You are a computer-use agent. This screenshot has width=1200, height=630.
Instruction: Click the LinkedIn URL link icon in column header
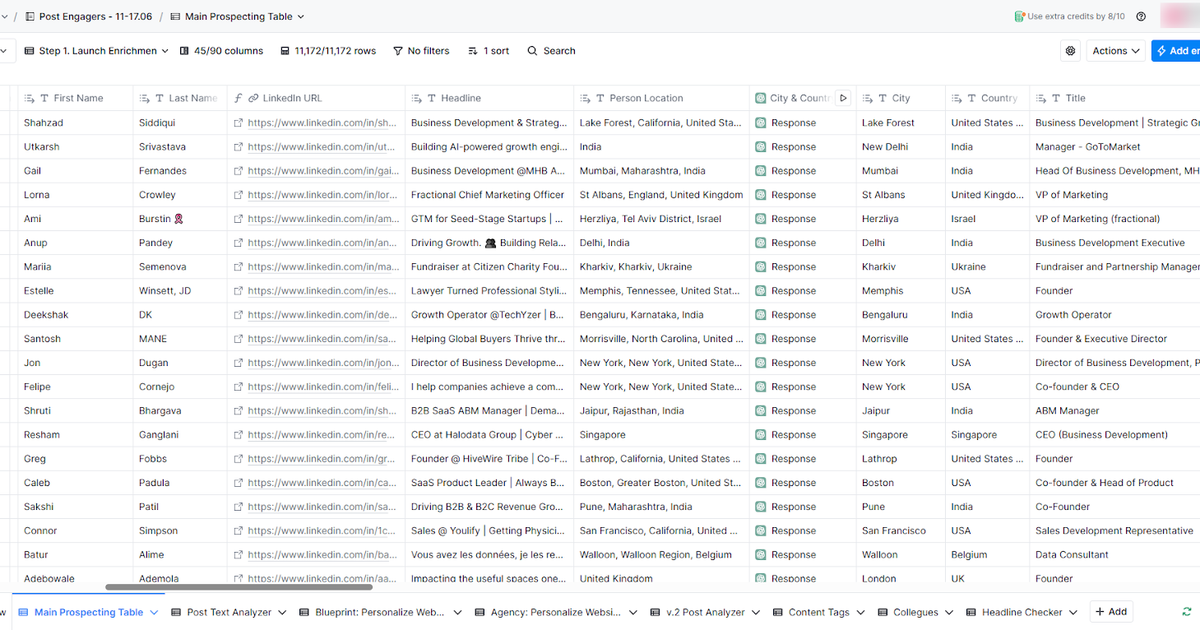252,98
